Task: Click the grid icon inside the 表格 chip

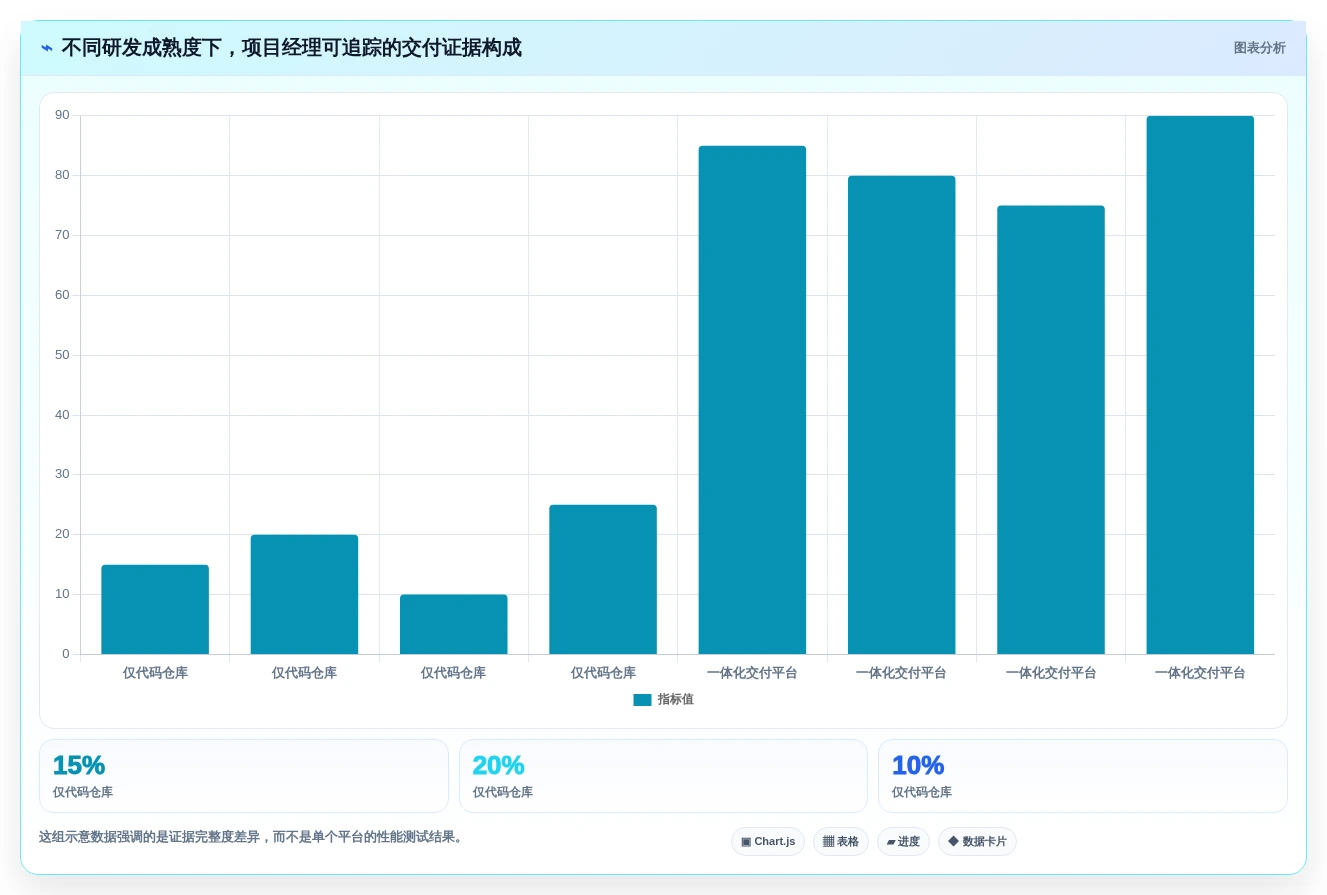Action: (x=828, y=842)
